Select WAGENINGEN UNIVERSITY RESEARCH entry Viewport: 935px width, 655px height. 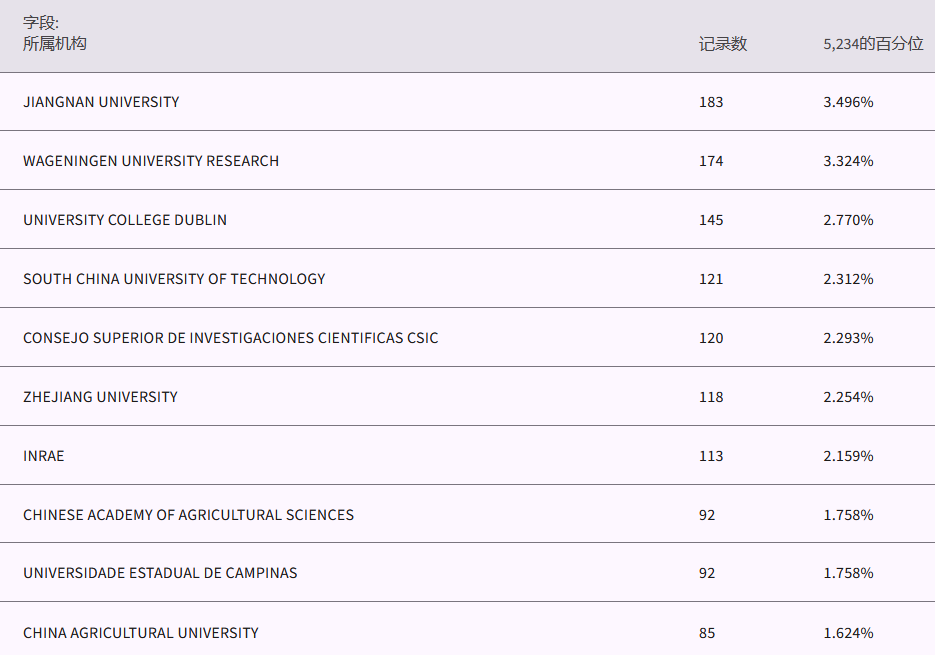tap(151, 161)
